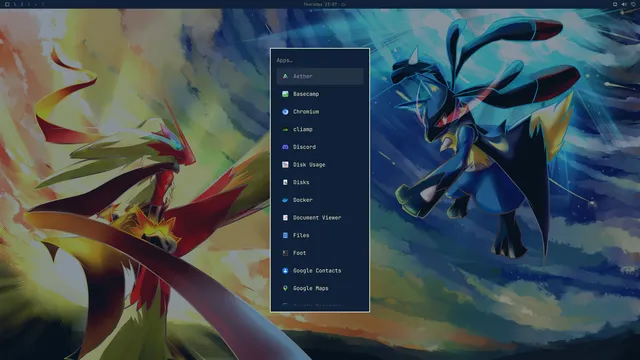The image size is (640, 360).
Task: Click the Thursday clock in top bar
Action: tap(320, 4)
